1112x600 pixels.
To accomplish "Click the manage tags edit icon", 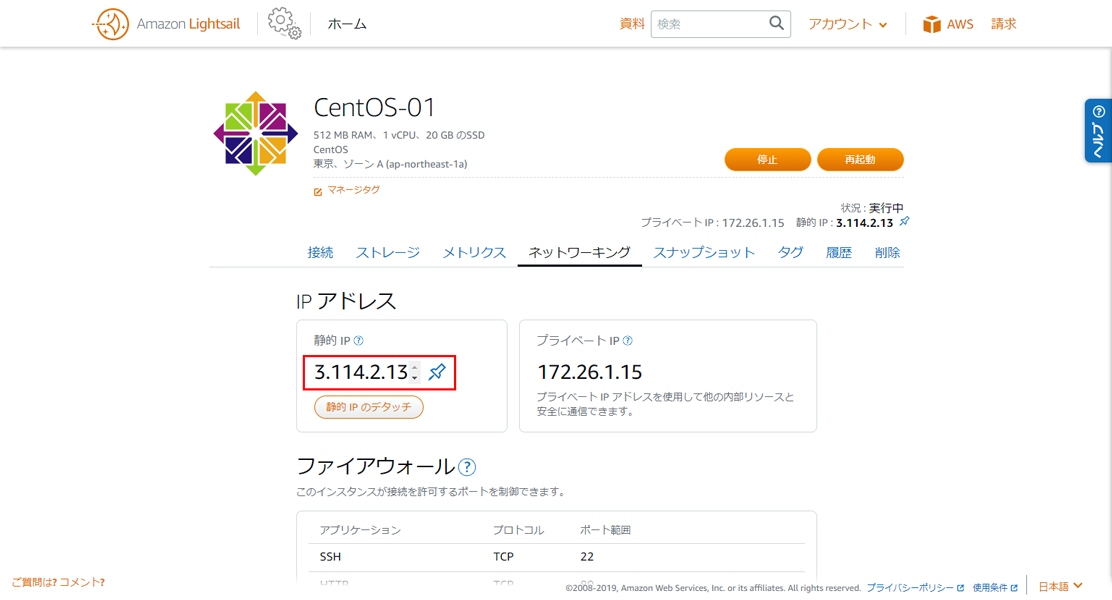I will pyautogui.click(x=318, y=191).
